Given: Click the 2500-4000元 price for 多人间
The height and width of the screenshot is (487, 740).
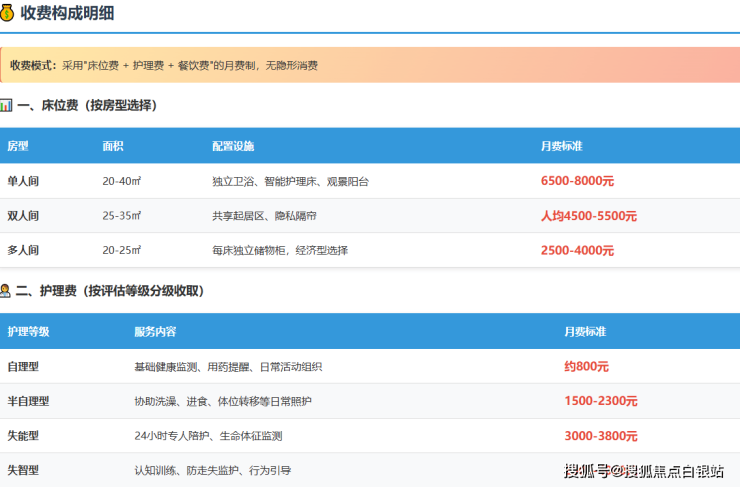Looking at the screenshot, I should click(577, 250).
